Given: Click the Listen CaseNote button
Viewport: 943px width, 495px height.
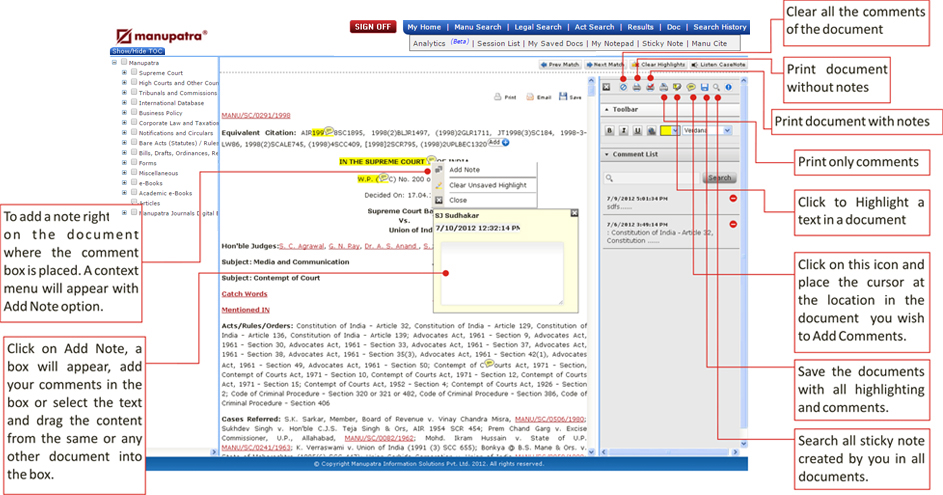Looking at the screenshot, I should (718, 64).
